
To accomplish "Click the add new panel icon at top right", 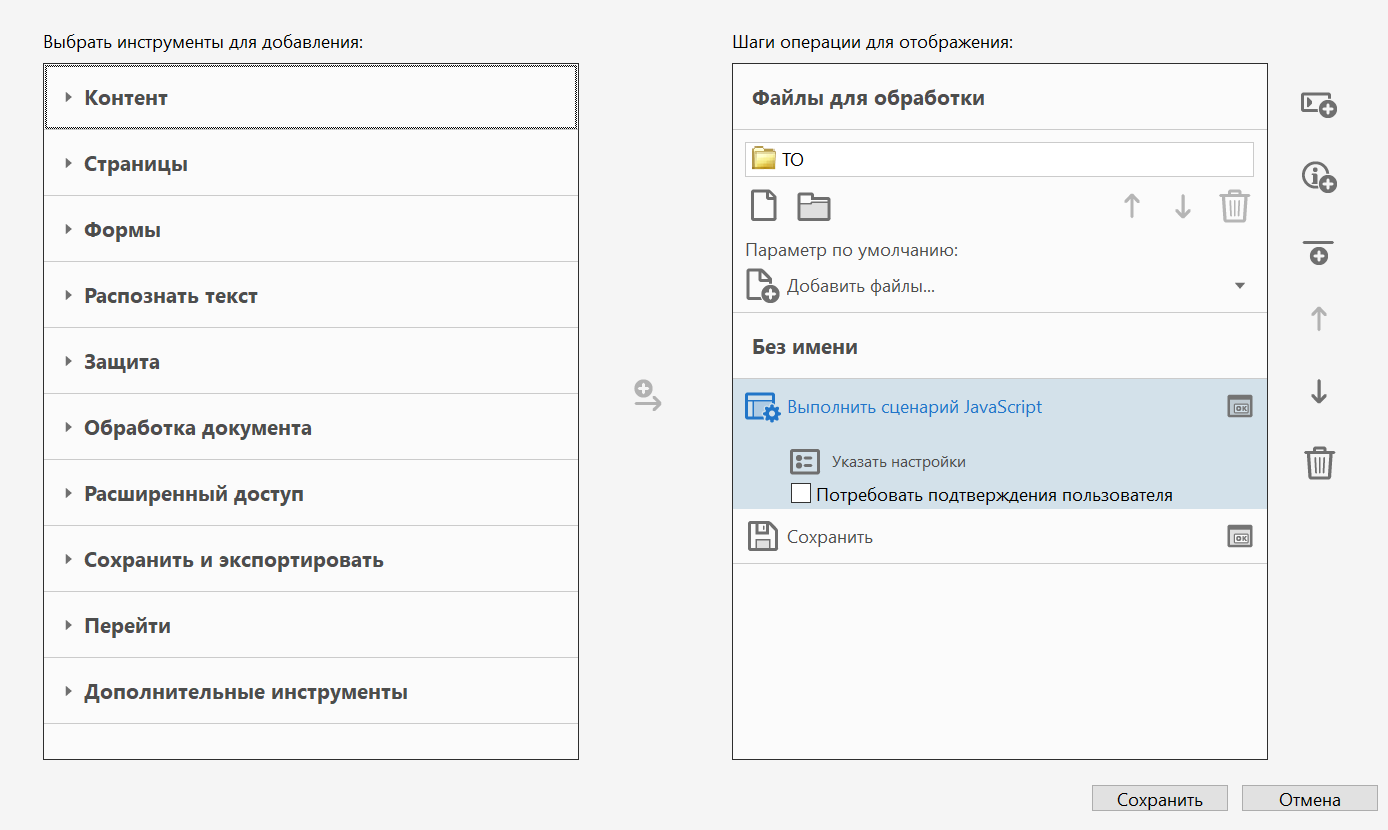I will pyautogui.click(x=1318, y=104).
